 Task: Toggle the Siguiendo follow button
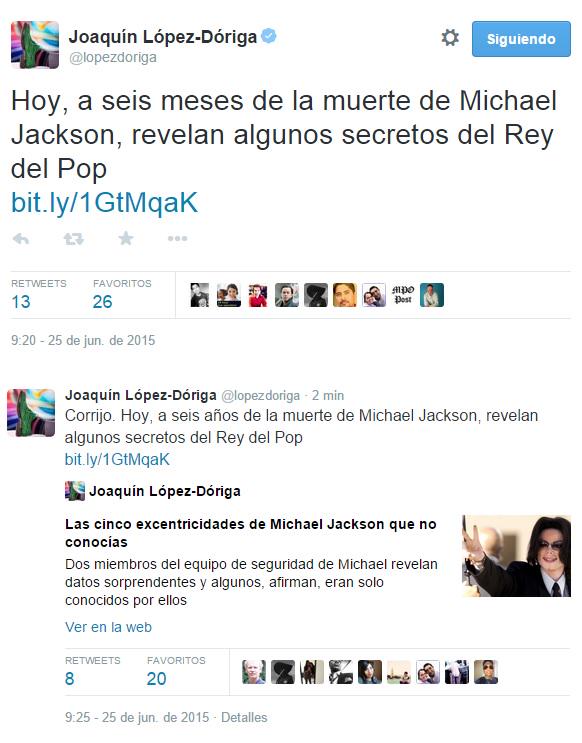coord(521,39)
